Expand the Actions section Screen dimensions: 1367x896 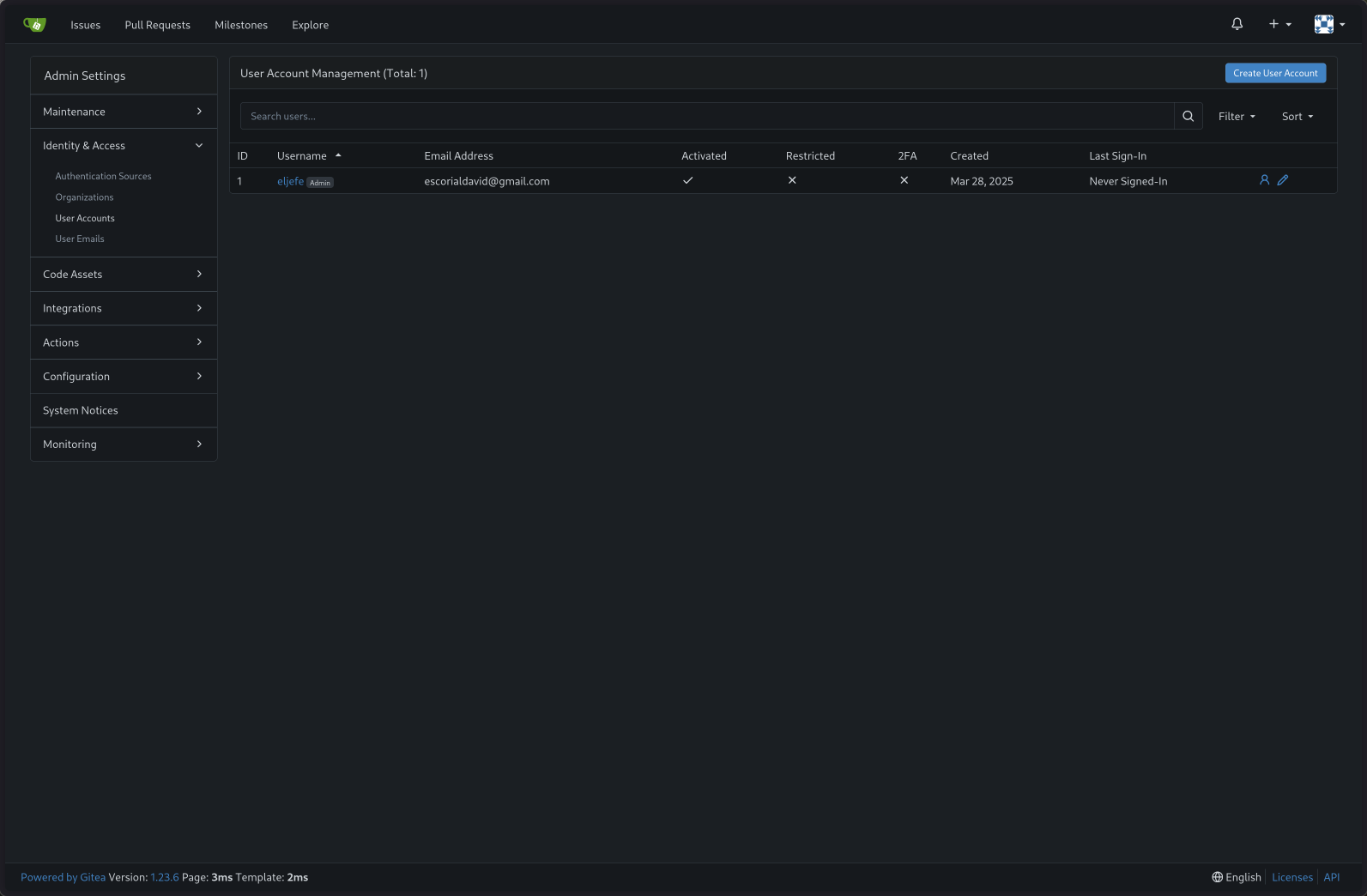(x=124, y=342)
